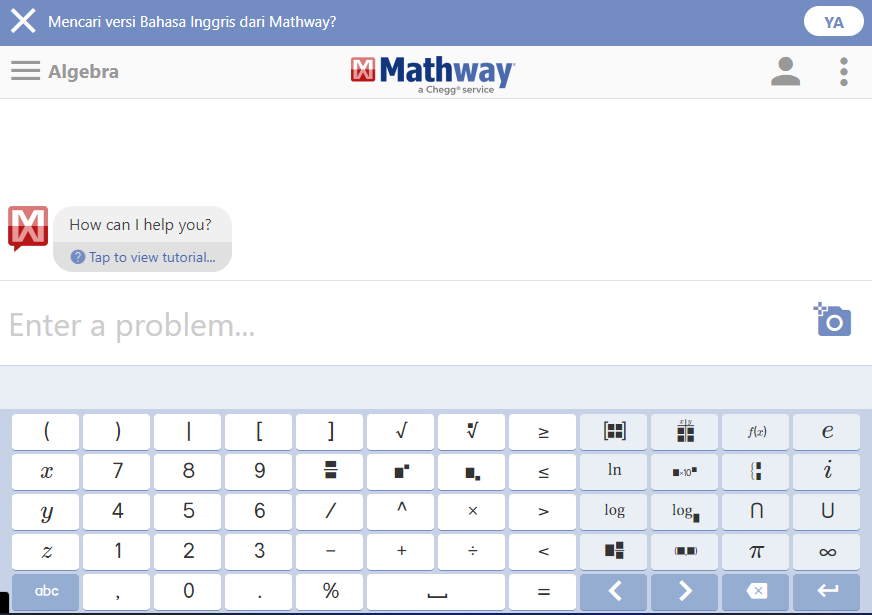This screenshot has width=872, height=615.
Task: Click the Algebra subject label
Action: point(83,72)
